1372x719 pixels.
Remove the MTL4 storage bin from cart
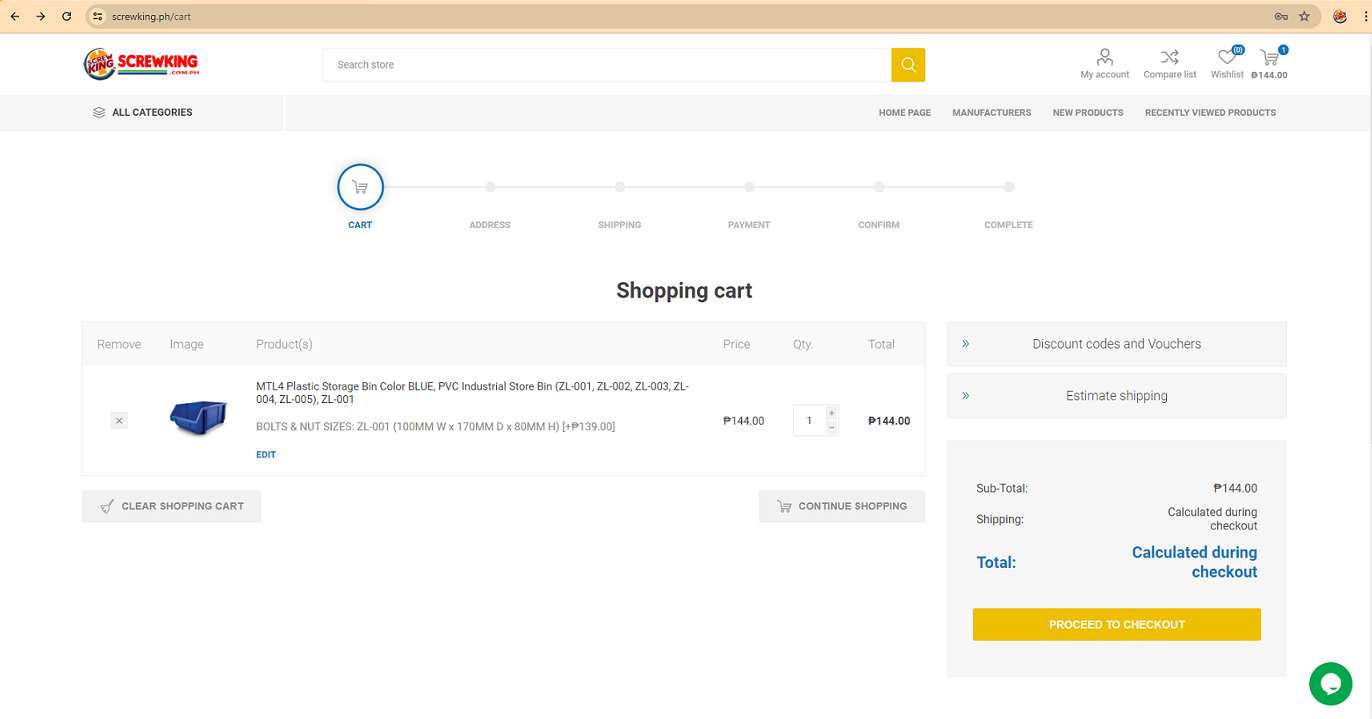119,421
